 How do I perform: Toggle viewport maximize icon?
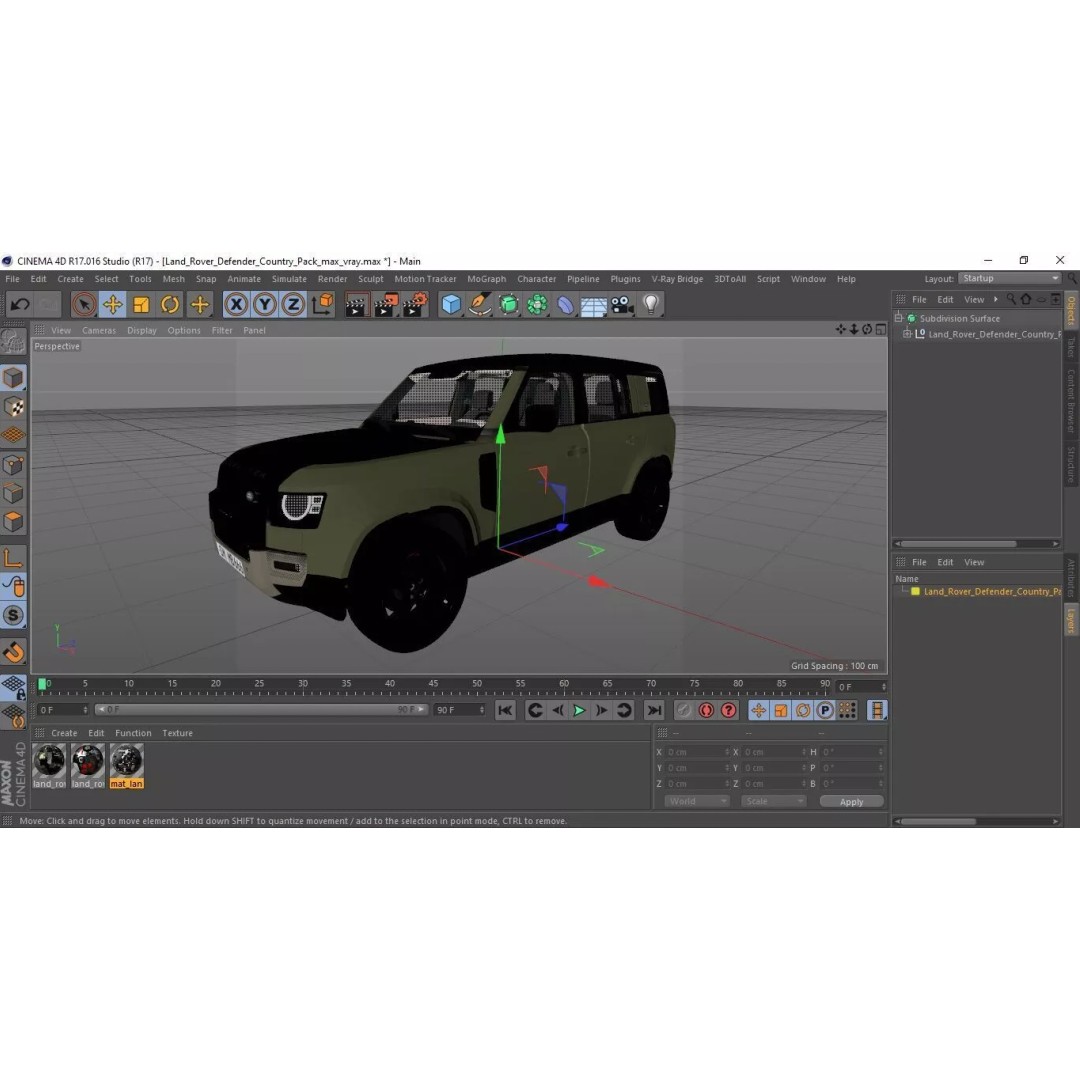pyautogui.click(x=880, y=329)
